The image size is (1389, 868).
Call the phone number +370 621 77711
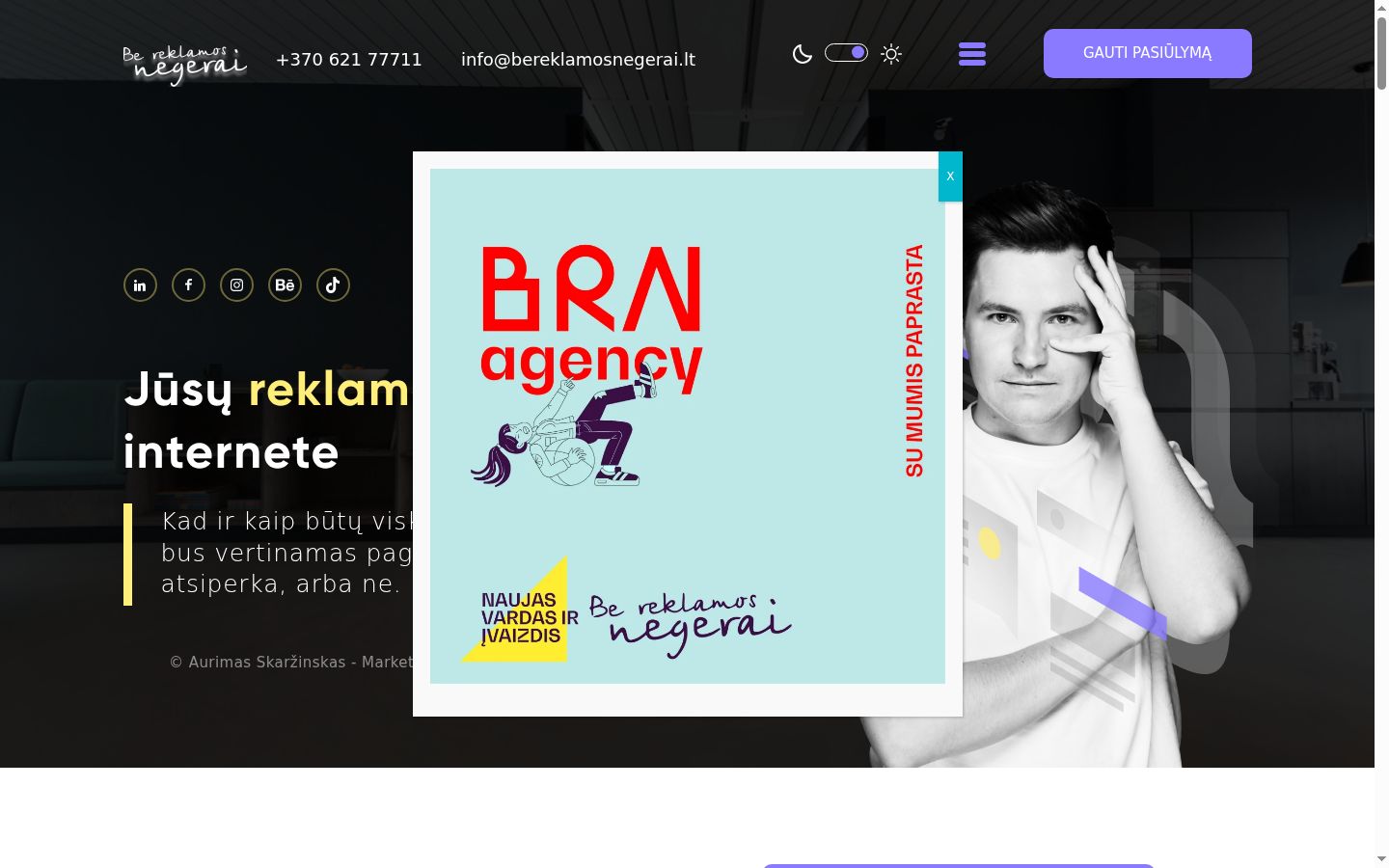click(x=349, y=60)
